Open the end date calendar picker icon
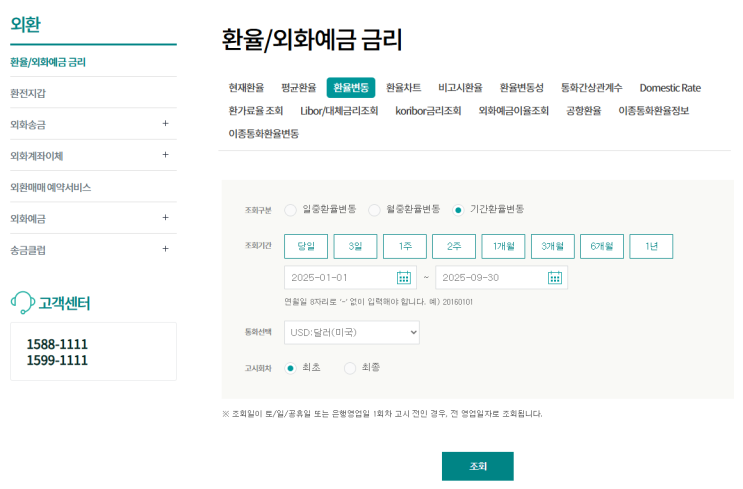The image size is (743, 489). (x=554, y=278)
